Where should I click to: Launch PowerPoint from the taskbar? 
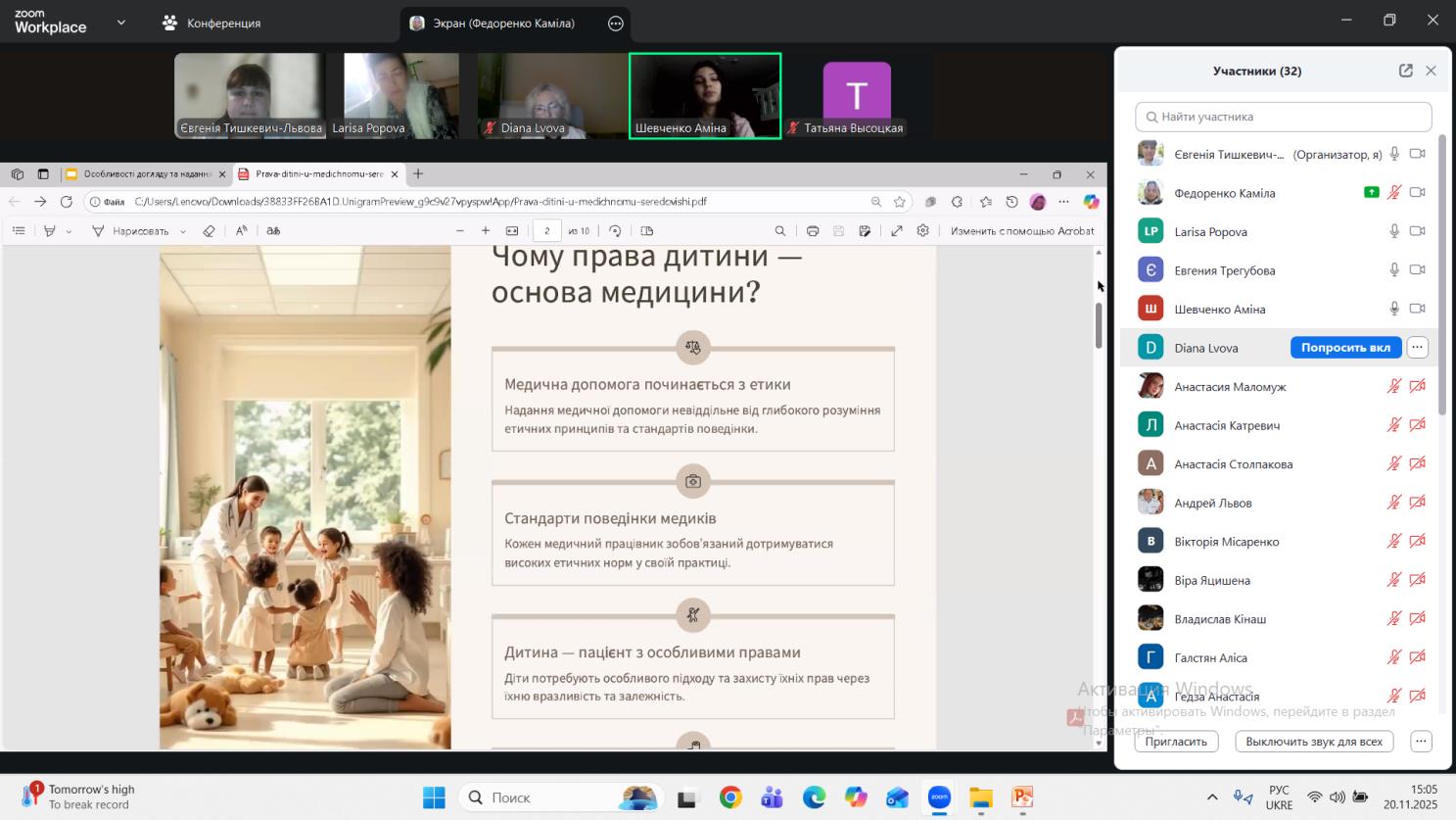(1022, 797)
